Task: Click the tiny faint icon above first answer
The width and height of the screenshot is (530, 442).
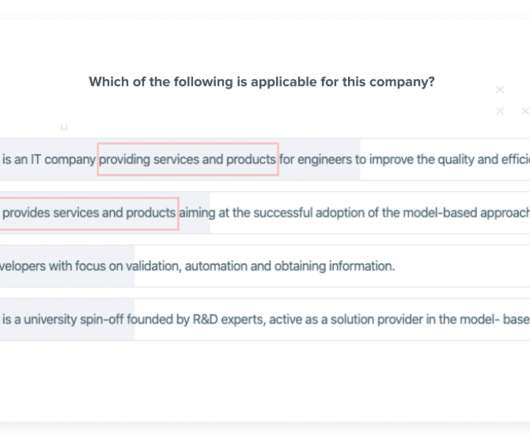Action: pos(64,127)
